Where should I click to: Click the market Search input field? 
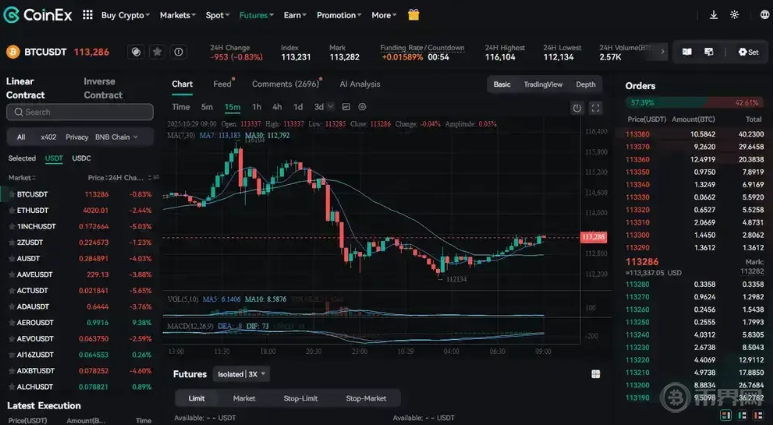tap(80, 112)
